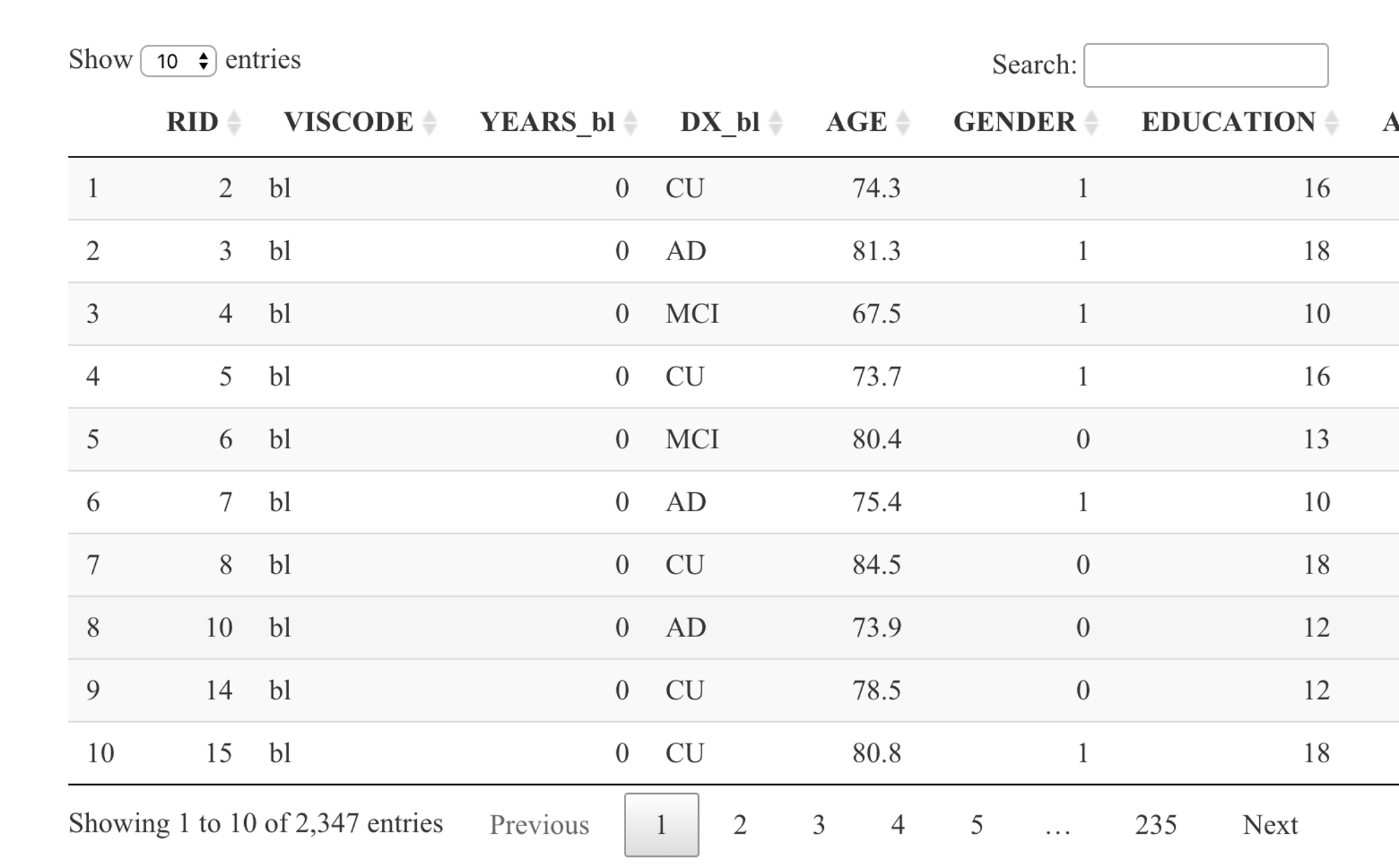Screen dimensions: 1399x868
Task: Click GENDER column sort arrows
Action: 1091,123
